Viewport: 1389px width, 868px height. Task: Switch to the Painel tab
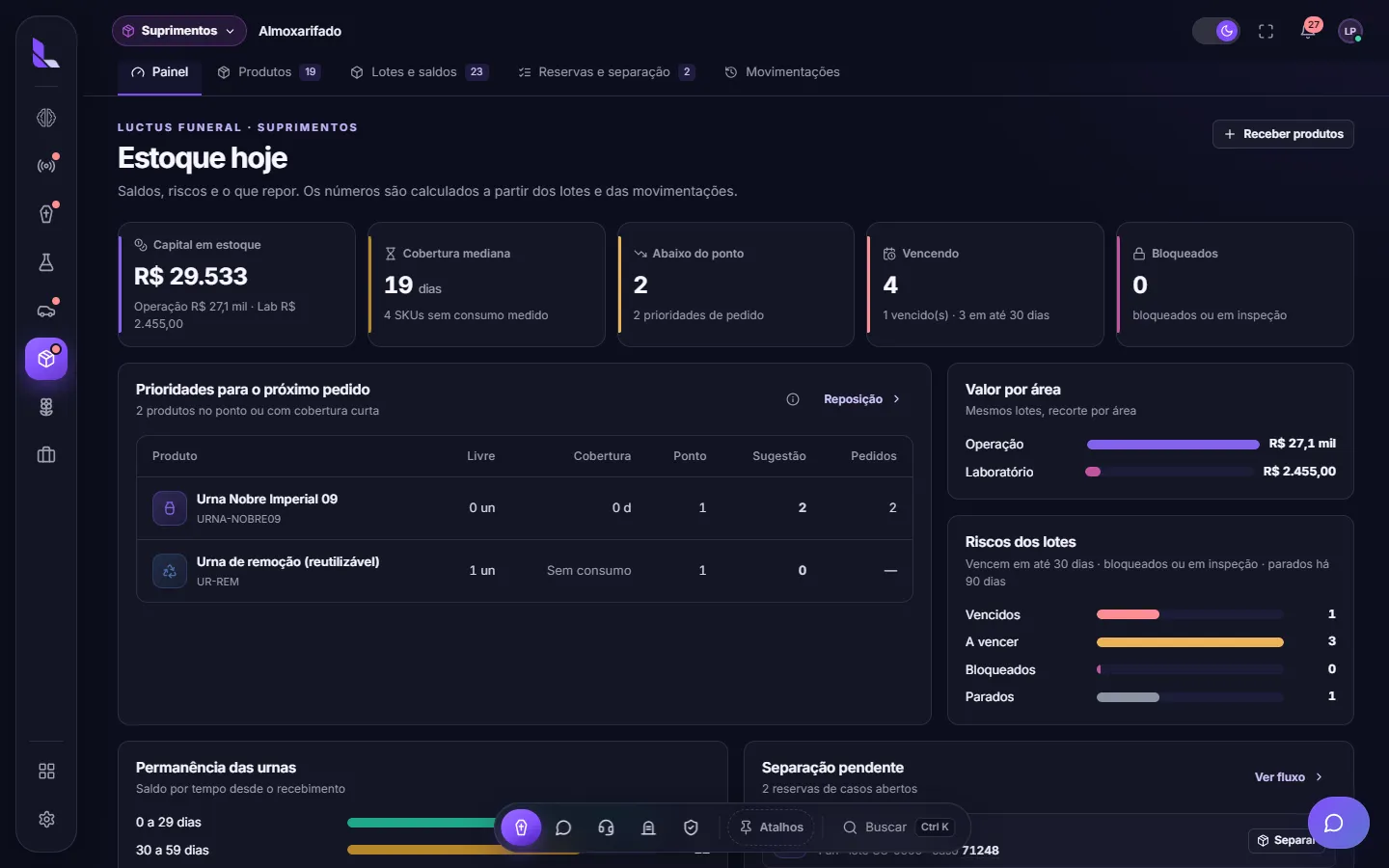[160, 72]
